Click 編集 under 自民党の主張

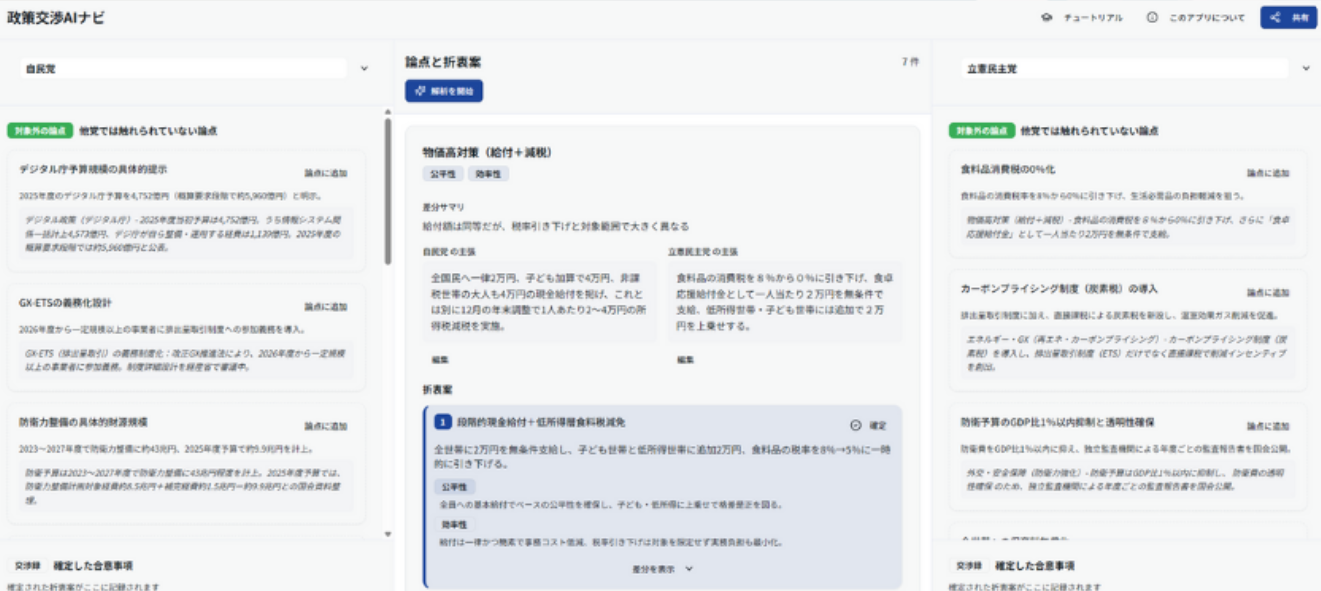(x=440, y=360)
